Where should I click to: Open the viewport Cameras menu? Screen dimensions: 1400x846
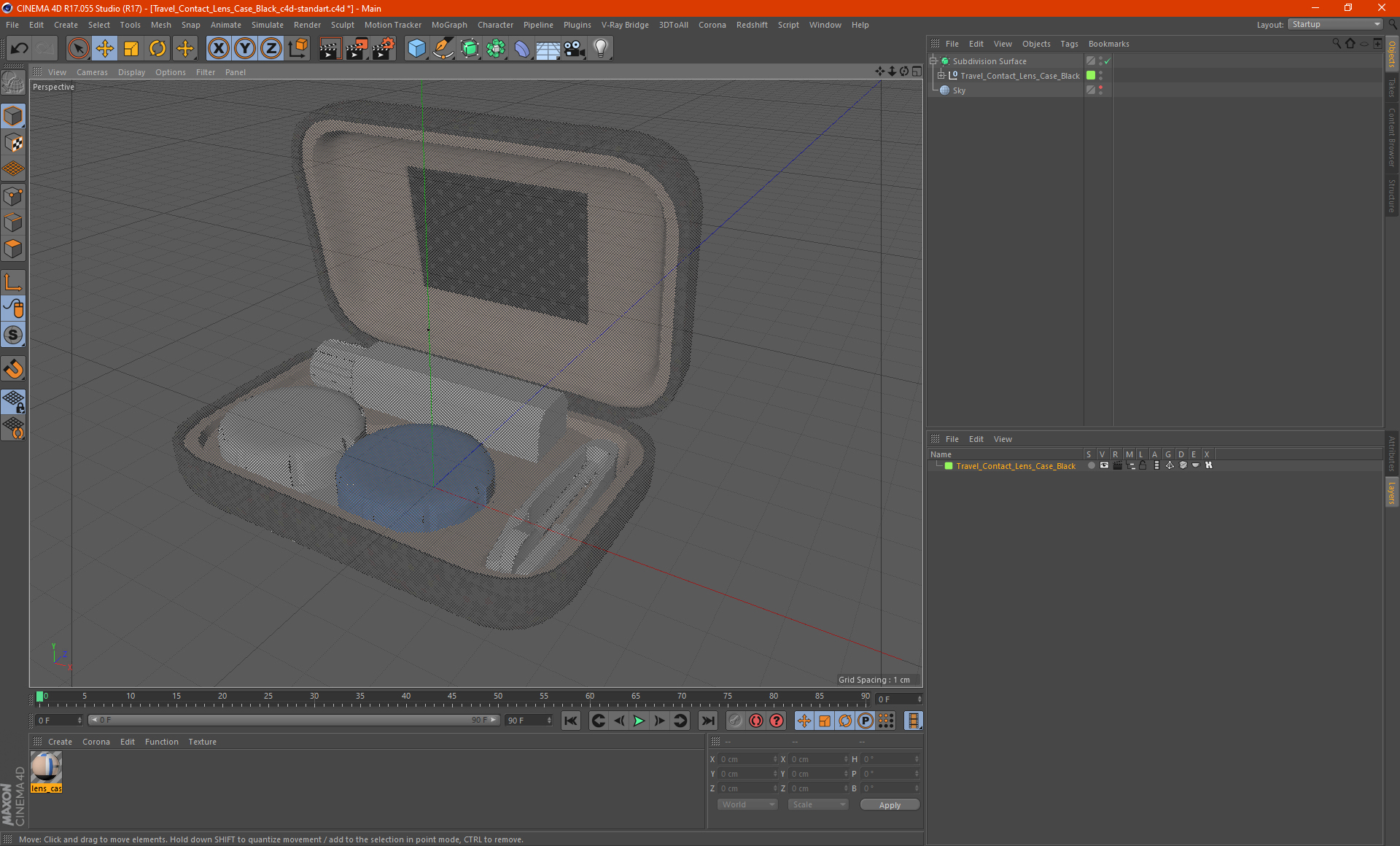[x=92, y=72]
